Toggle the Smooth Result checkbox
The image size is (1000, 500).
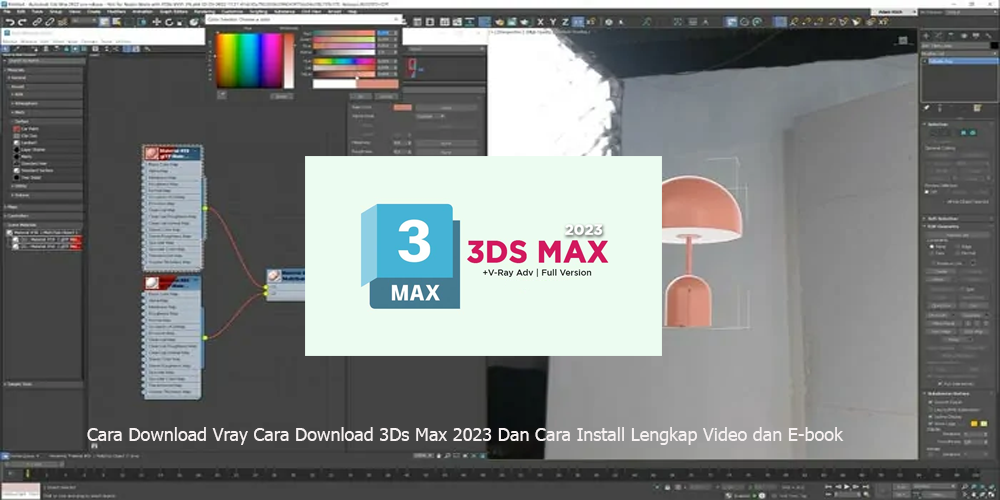tap(930, 402)
